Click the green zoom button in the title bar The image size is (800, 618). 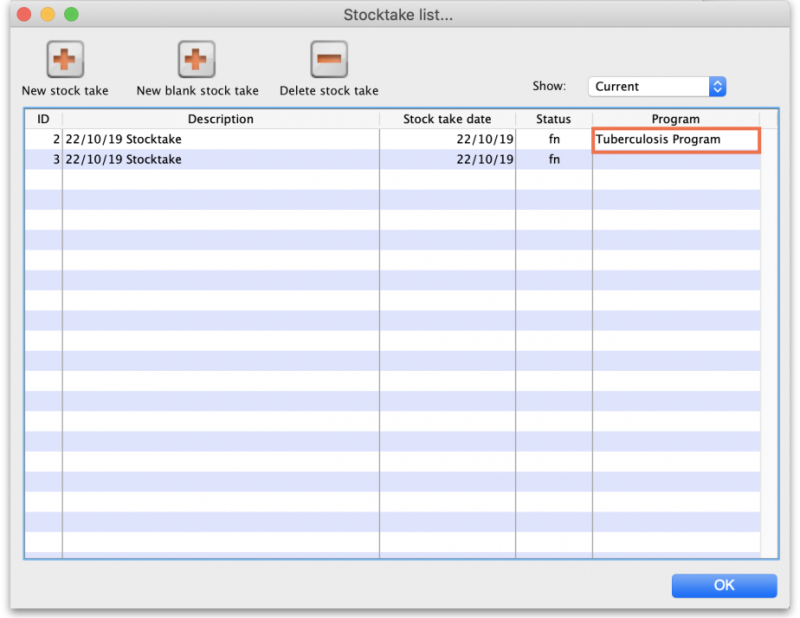(70, 15)
